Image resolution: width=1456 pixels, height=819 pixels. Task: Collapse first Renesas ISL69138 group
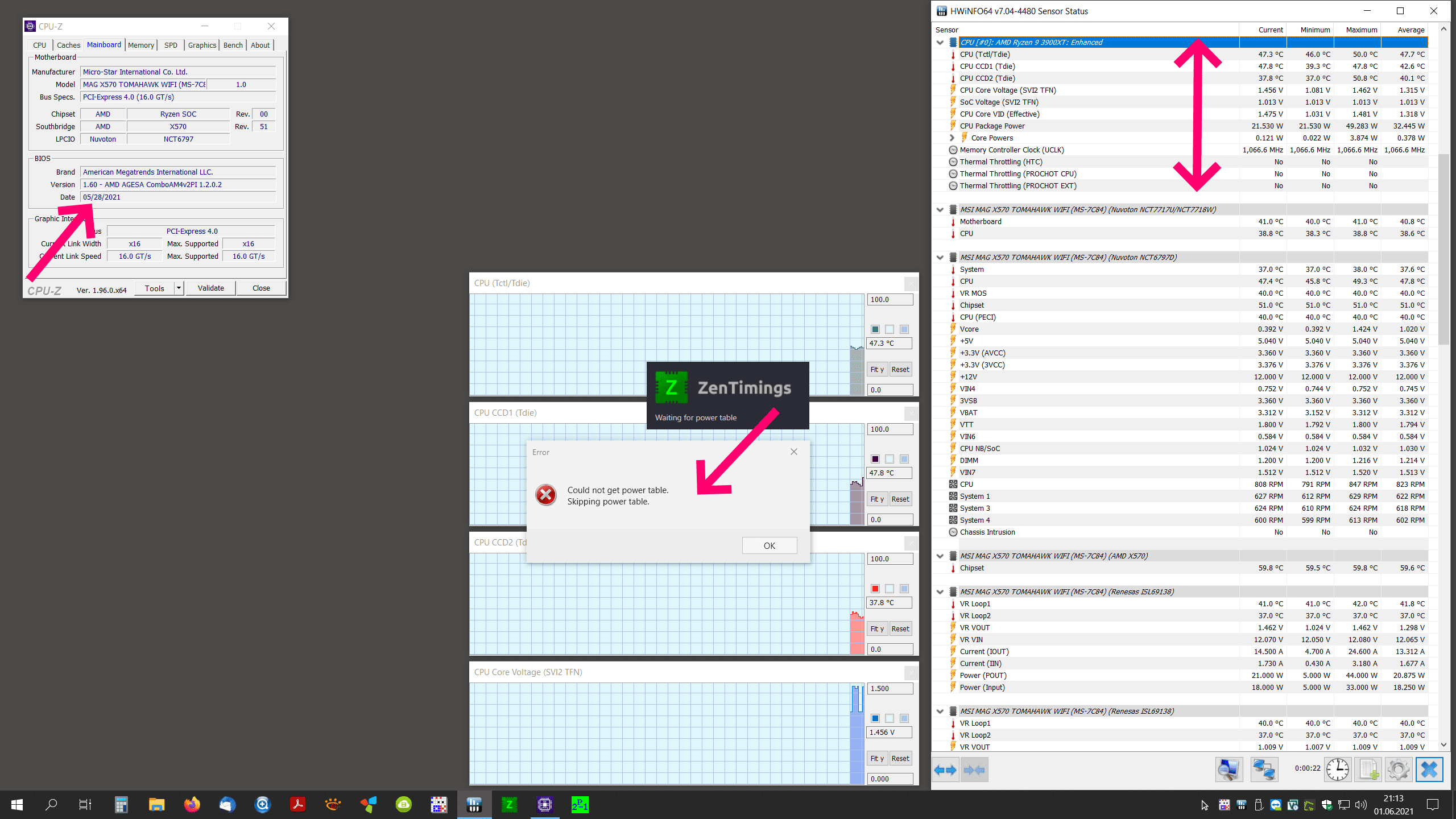(940, 592)
